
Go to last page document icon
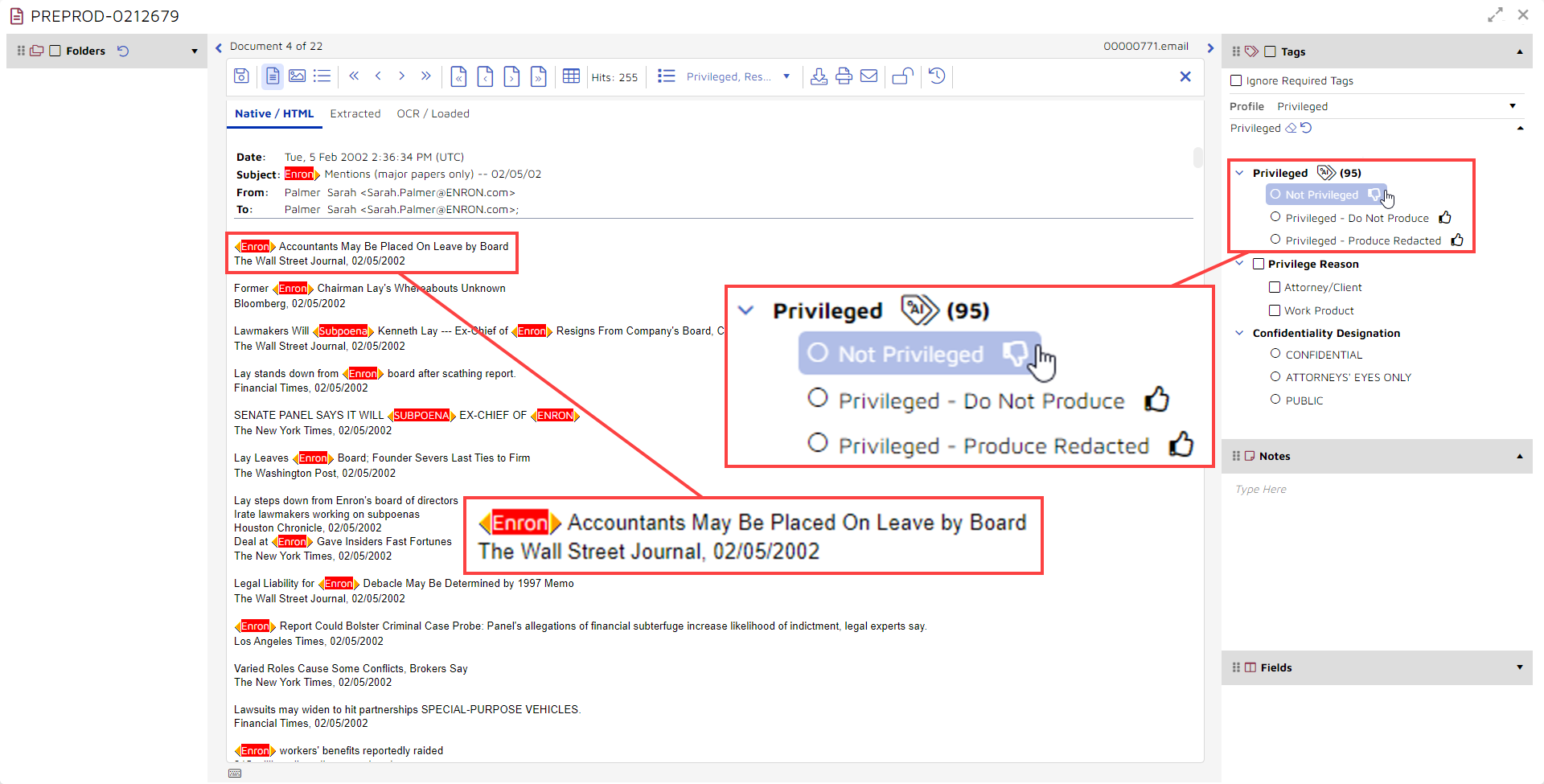pos(538,76)
